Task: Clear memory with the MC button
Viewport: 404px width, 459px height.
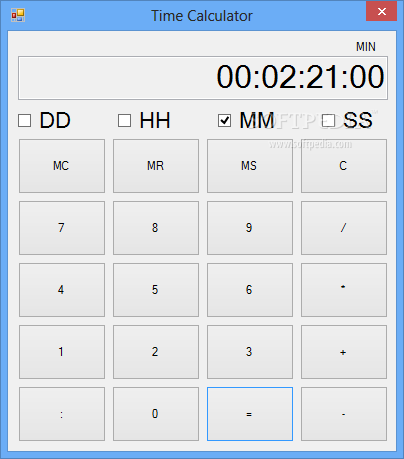Action: (x=62, y=166)
